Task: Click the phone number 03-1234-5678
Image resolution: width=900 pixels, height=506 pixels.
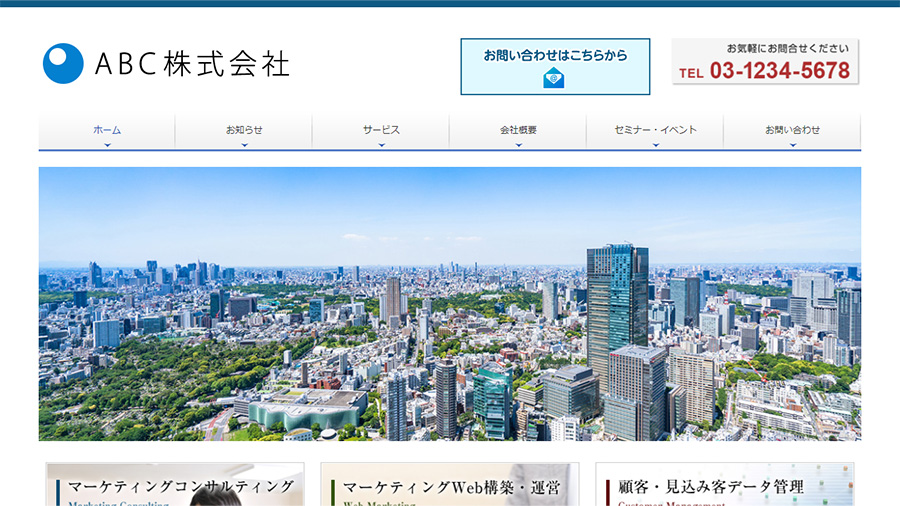Action: [779, 71]
